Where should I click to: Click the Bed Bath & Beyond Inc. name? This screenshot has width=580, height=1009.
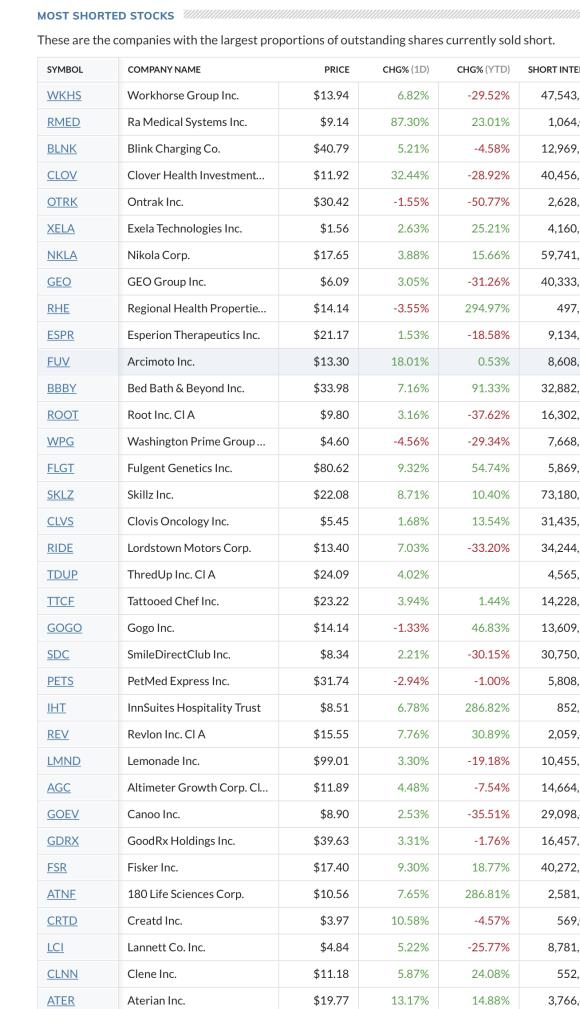pyautogui.click(x=185, y=388)
